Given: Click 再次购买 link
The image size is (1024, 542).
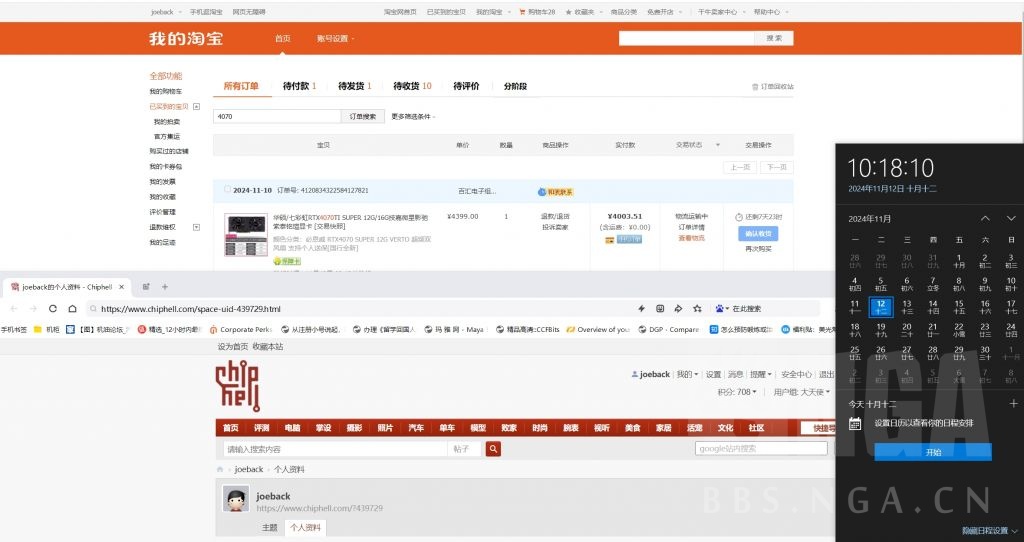Looking at the screenshot, I should [x=758, y=249].
